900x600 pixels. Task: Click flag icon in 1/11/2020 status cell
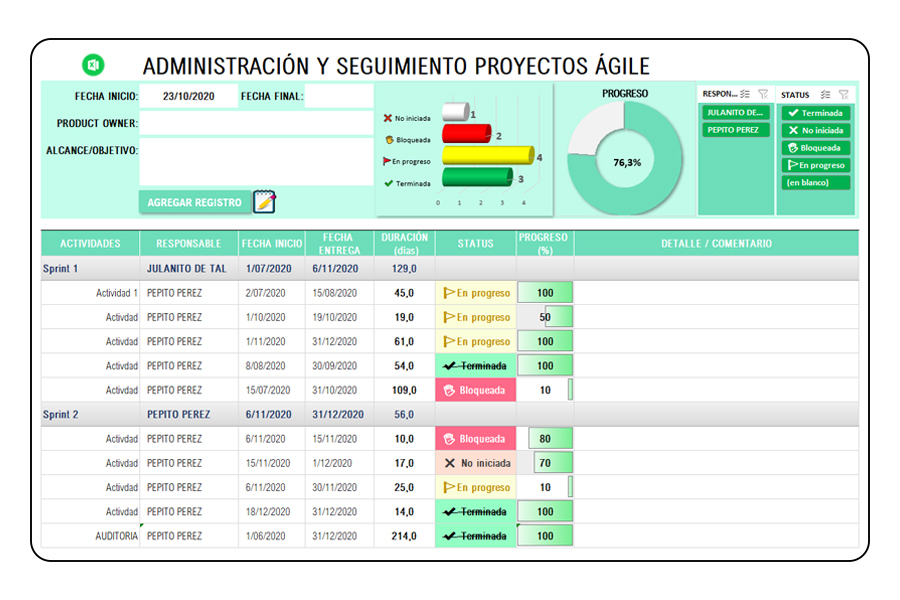coord(449,342)
